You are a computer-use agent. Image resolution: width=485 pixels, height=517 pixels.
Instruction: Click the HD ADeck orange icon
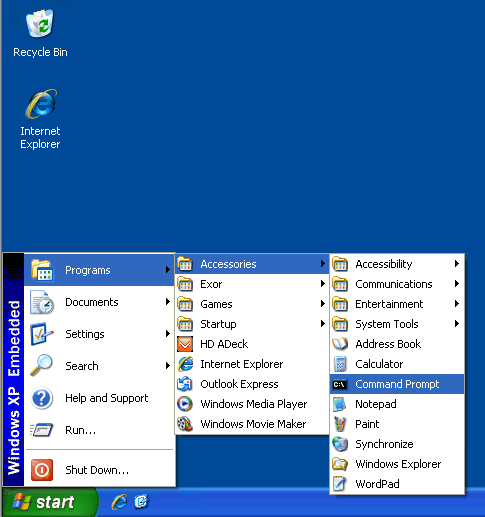185,344
